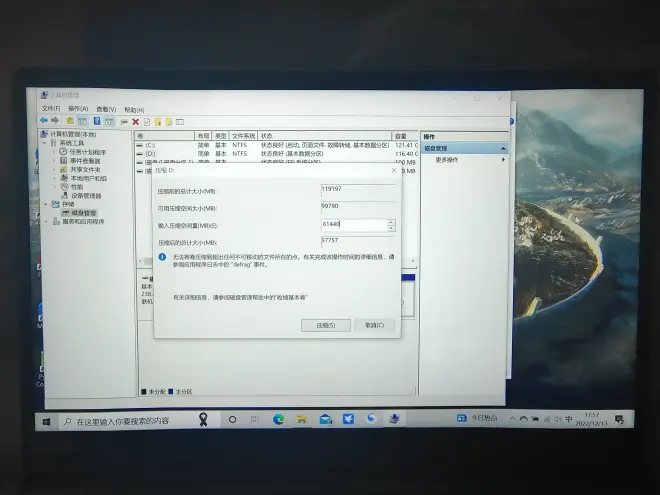Click volume list scrollbar right arrow

[413, 261]
